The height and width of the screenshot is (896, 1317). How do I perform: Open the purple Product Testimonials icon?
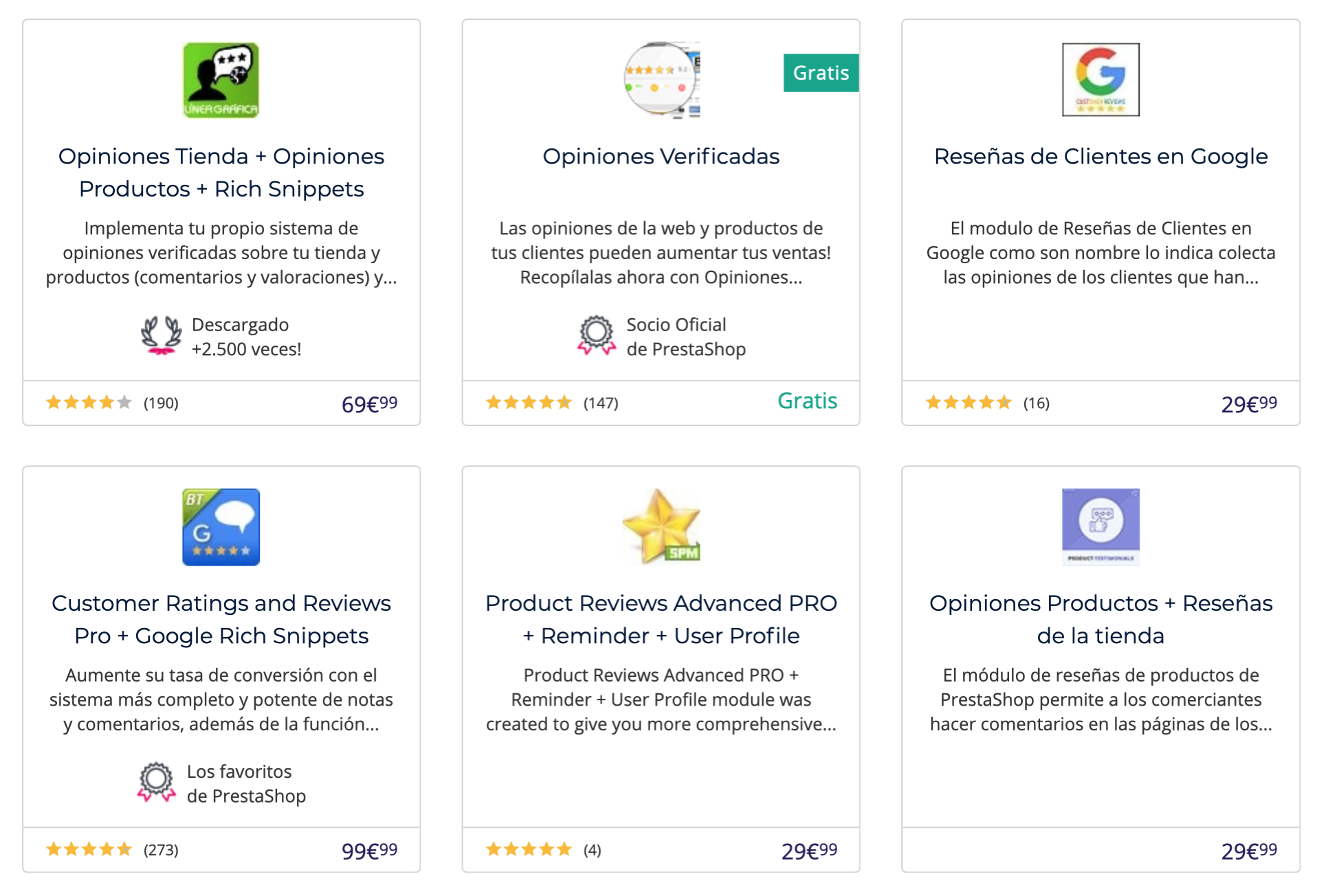click(x=1100, y=527)
